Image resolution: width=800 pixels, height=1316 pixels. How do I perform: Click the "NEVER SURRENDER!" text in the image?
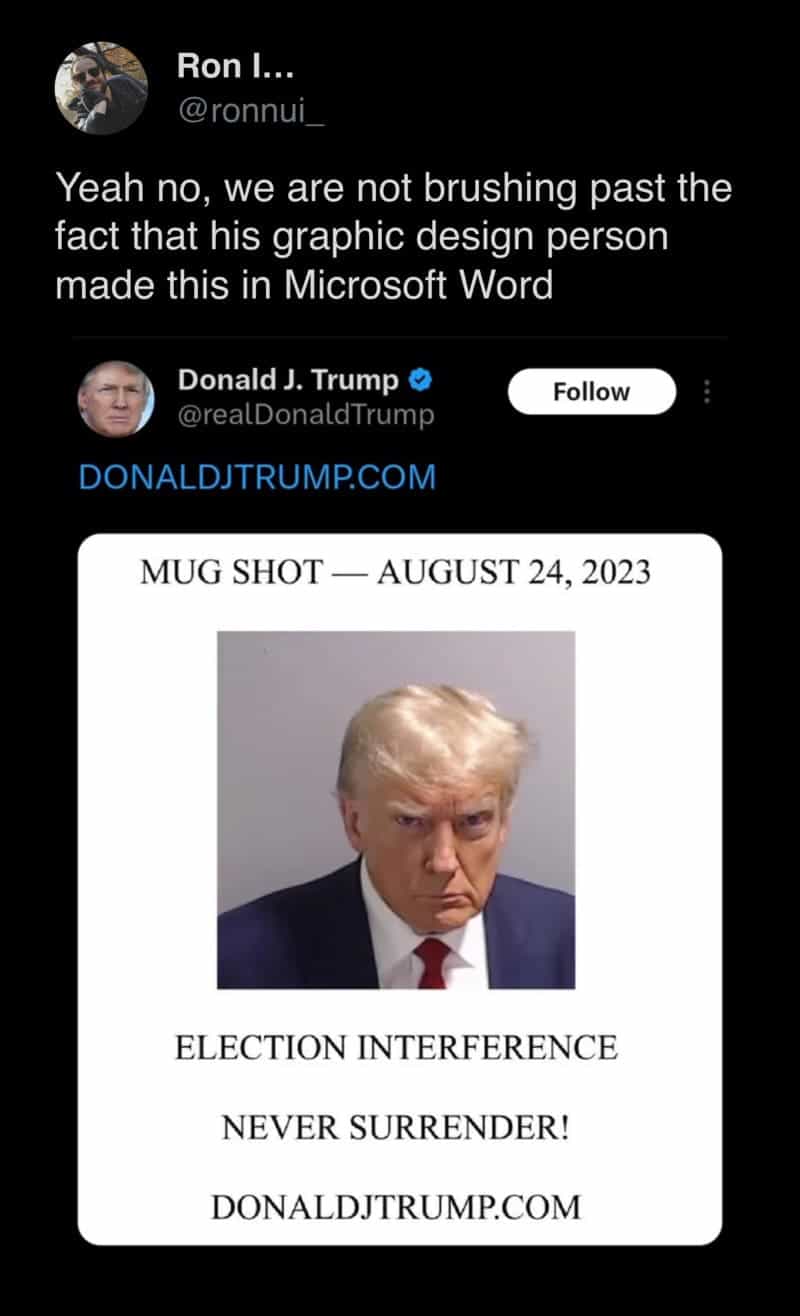tap(396, 1128)
